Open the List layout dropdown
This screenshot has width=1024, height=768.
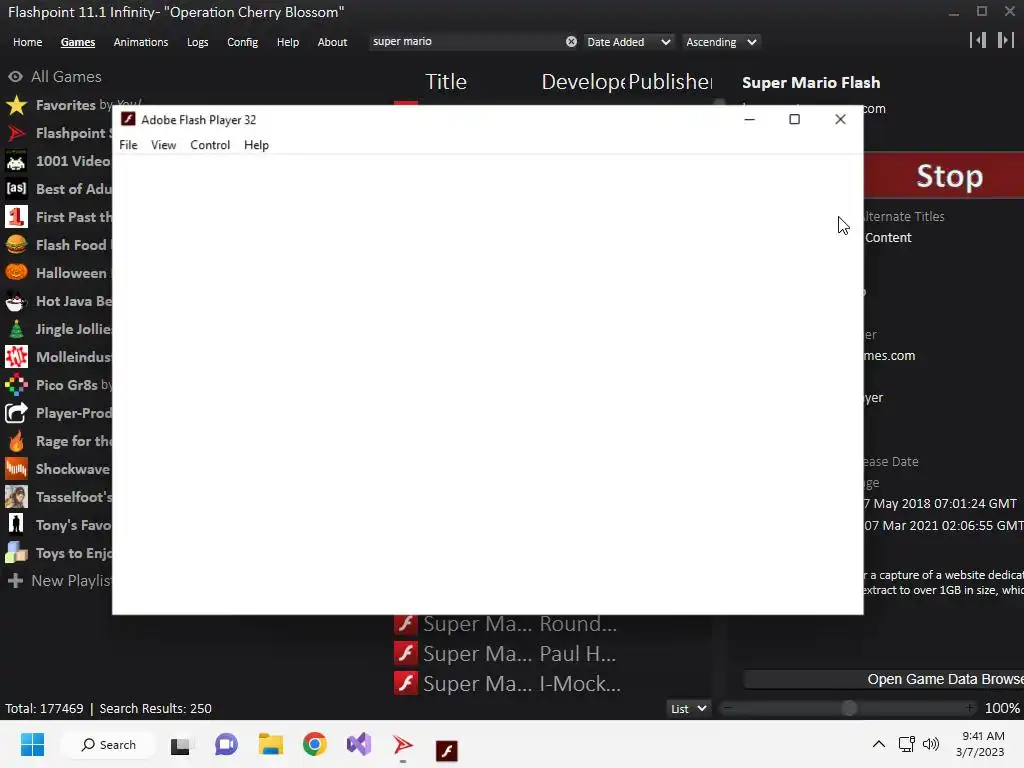click(688, 709)
